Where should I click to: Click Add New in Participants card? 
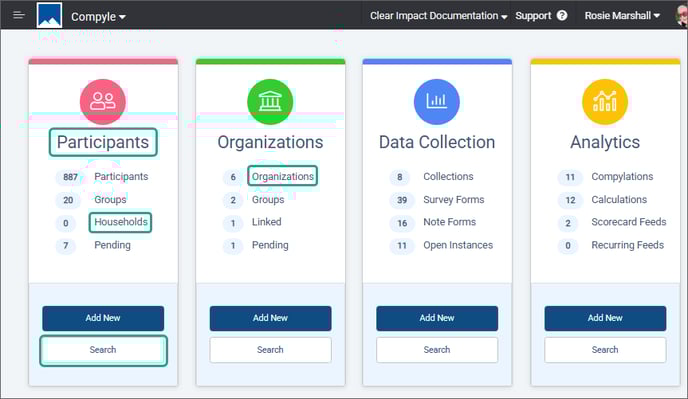point(103,318)
